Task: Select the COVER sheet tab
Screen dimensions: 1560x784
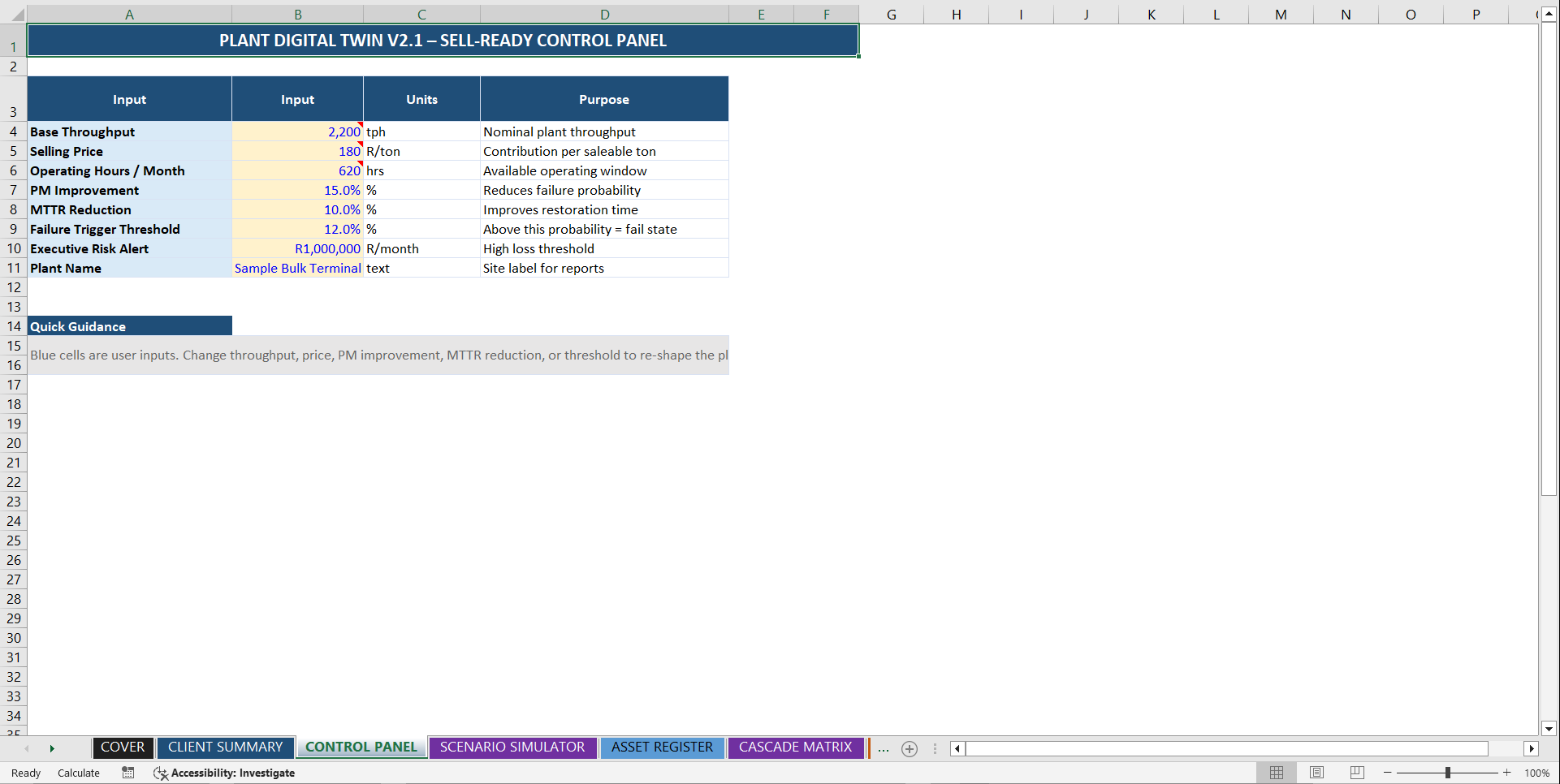Action: click(x=123, y=747)
